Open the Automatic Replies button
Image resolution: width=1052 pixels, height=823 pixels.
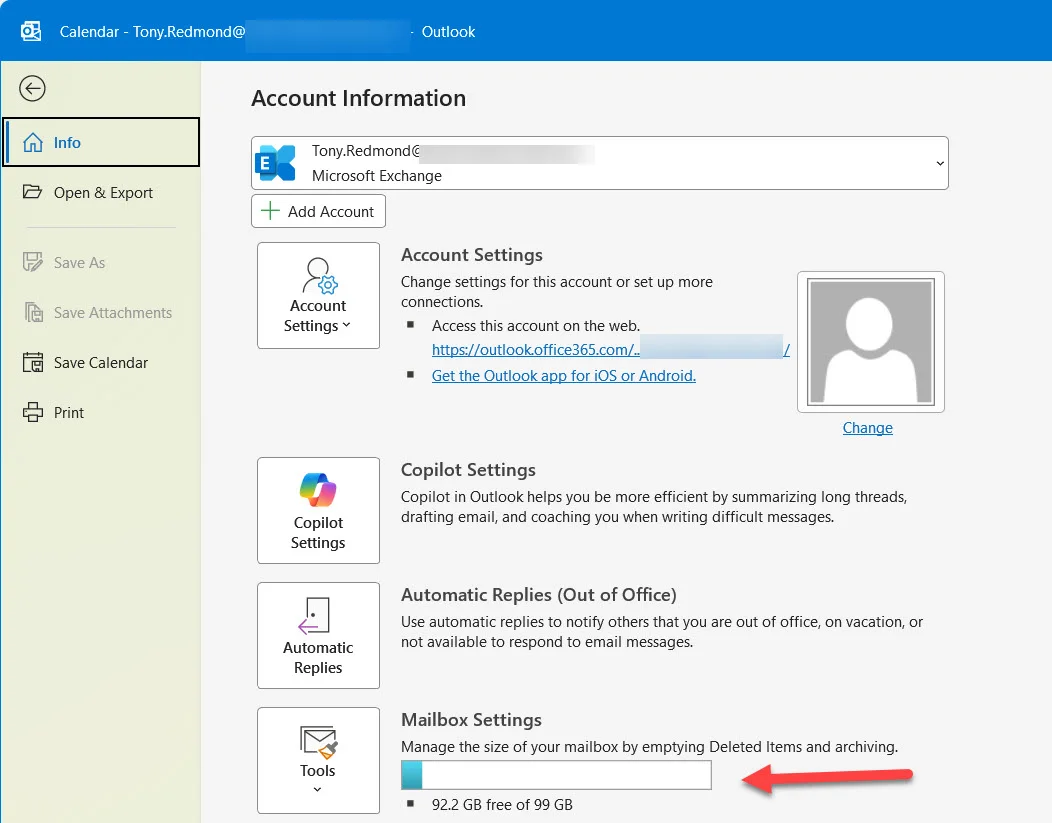(318, 635)
